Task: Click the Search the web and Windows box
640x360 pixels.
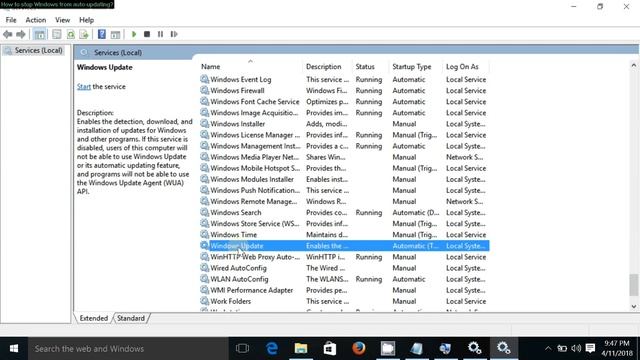Action: [128, 349]
